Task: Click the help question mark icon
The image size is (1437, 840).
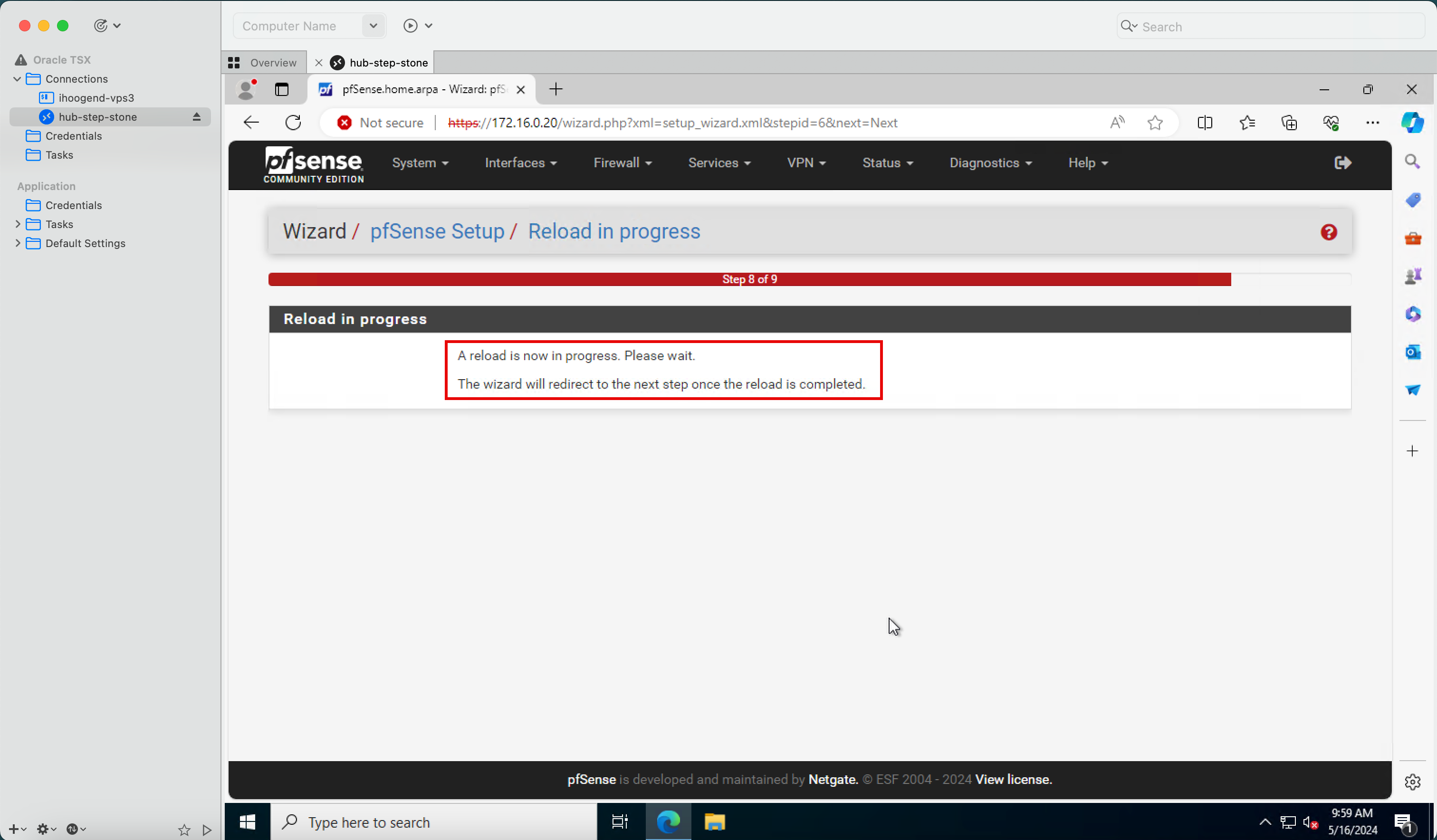Action: [1329, 232]
